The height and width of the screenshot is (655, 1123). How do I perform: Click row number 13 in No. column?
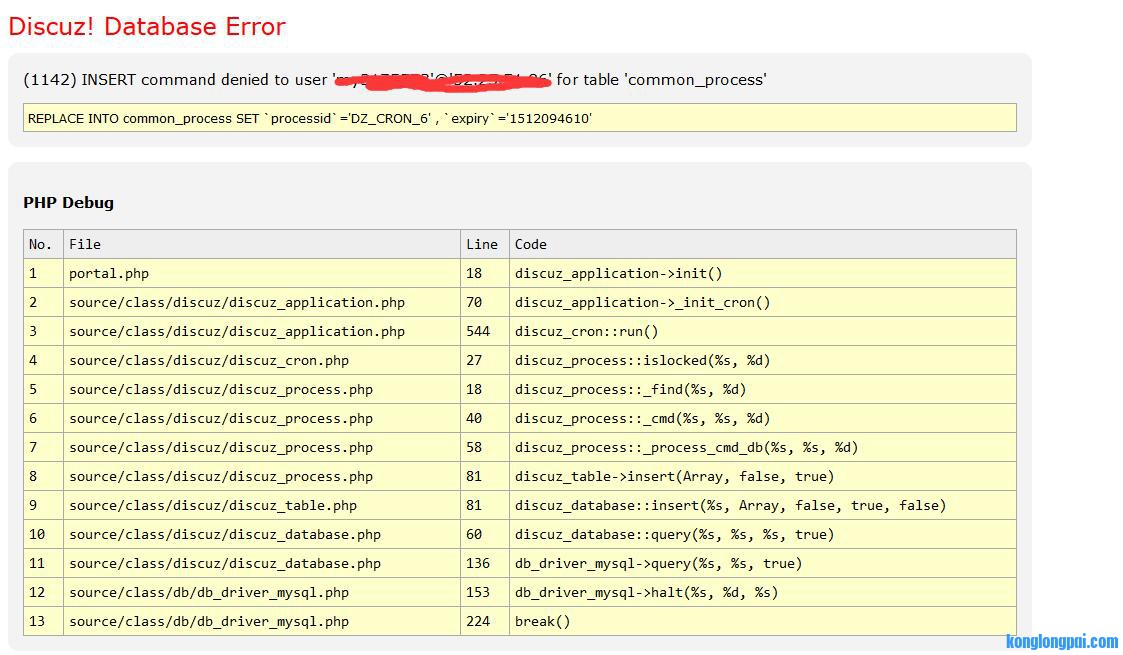pyautogui.click(x=44, y=621)
